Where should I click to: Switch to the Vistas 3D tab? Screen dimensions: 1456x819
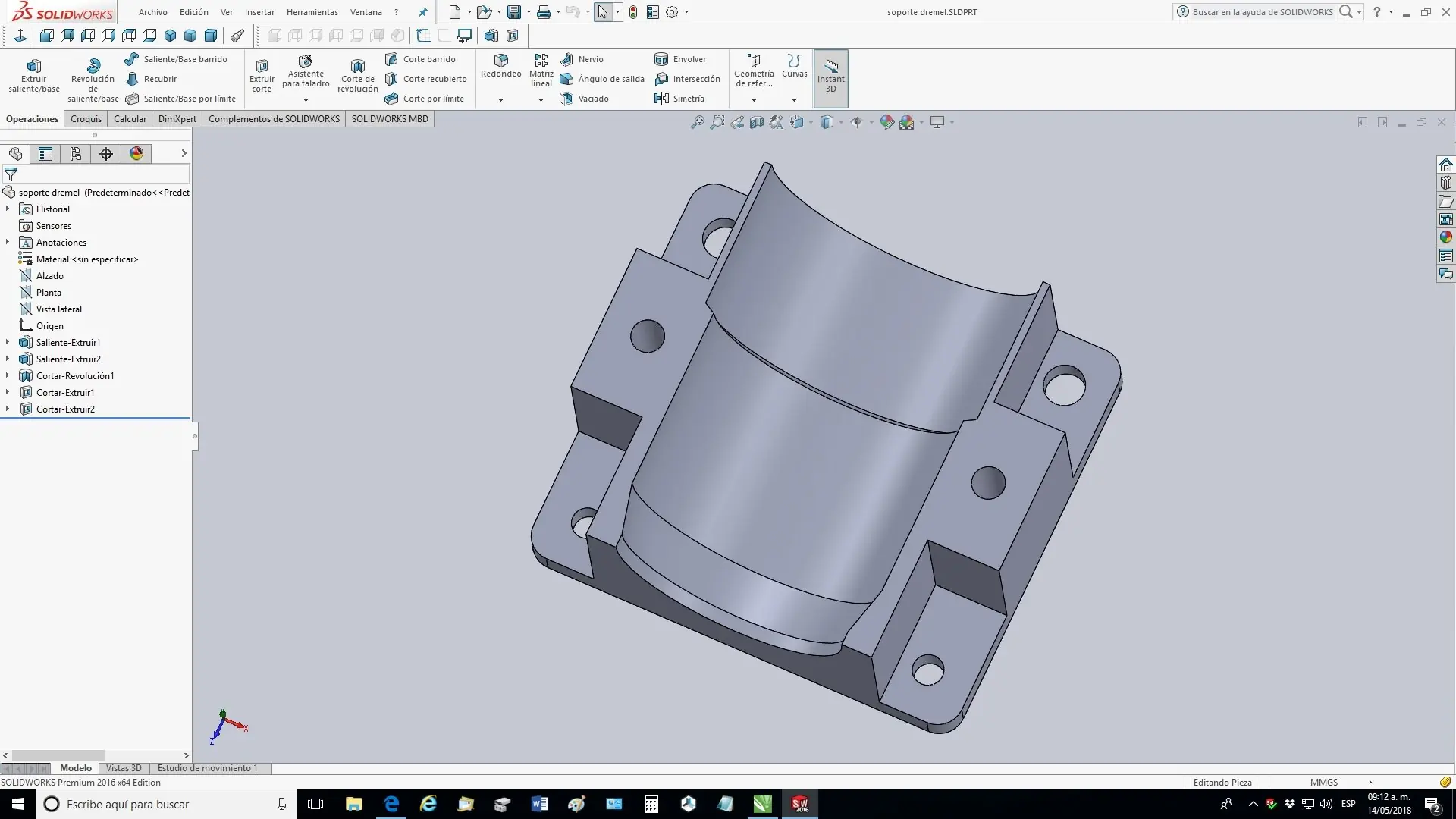[124, 768]
